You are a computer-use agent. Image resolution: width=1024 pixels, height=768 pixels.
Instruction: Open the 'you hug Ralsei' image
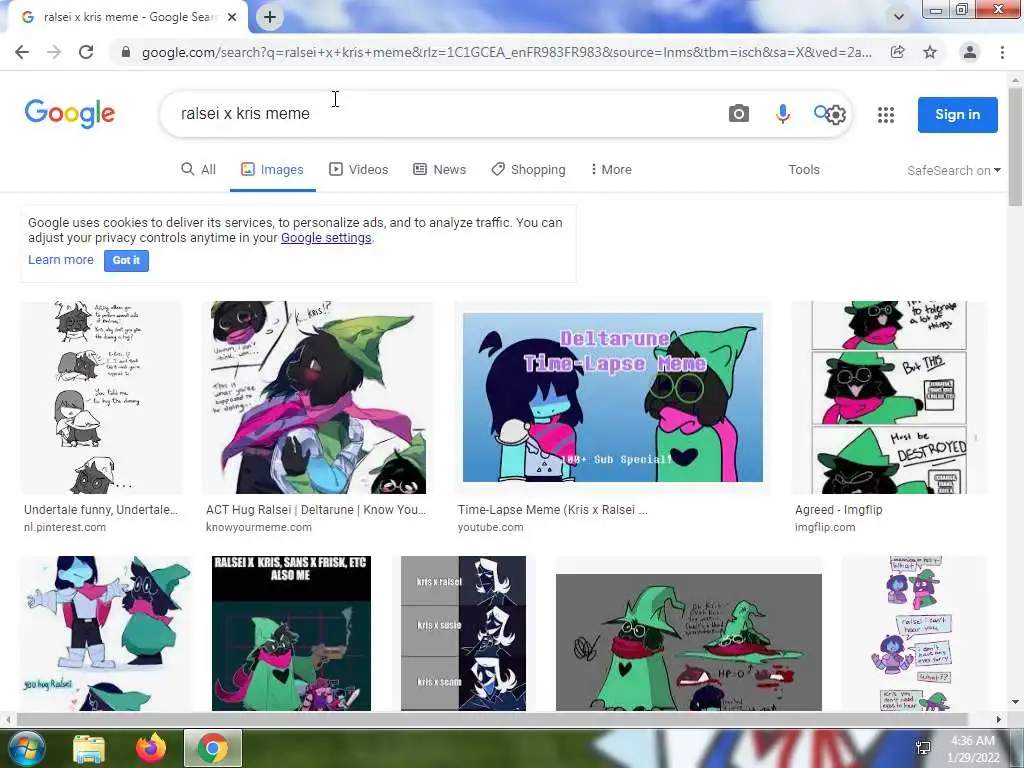point(106,633)
